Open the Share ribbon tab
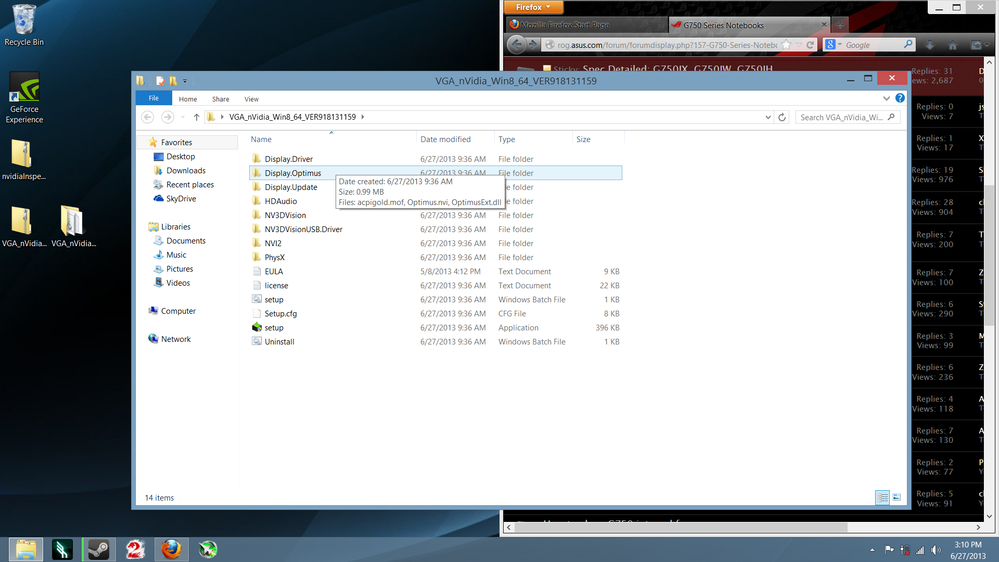The image size is (999, 562). 220,99
